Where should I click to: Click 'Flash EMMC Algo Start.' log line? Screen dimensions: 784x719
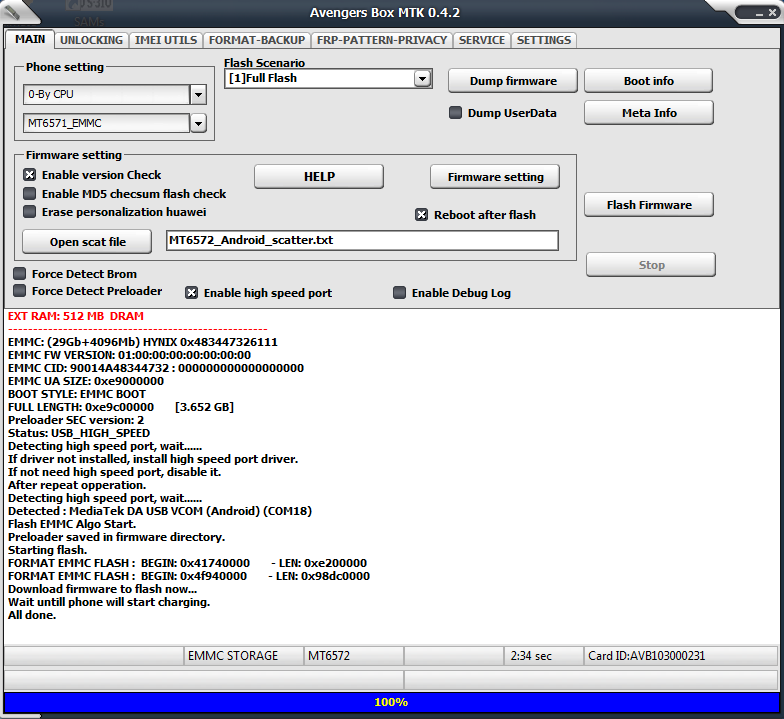pos(72,524)
